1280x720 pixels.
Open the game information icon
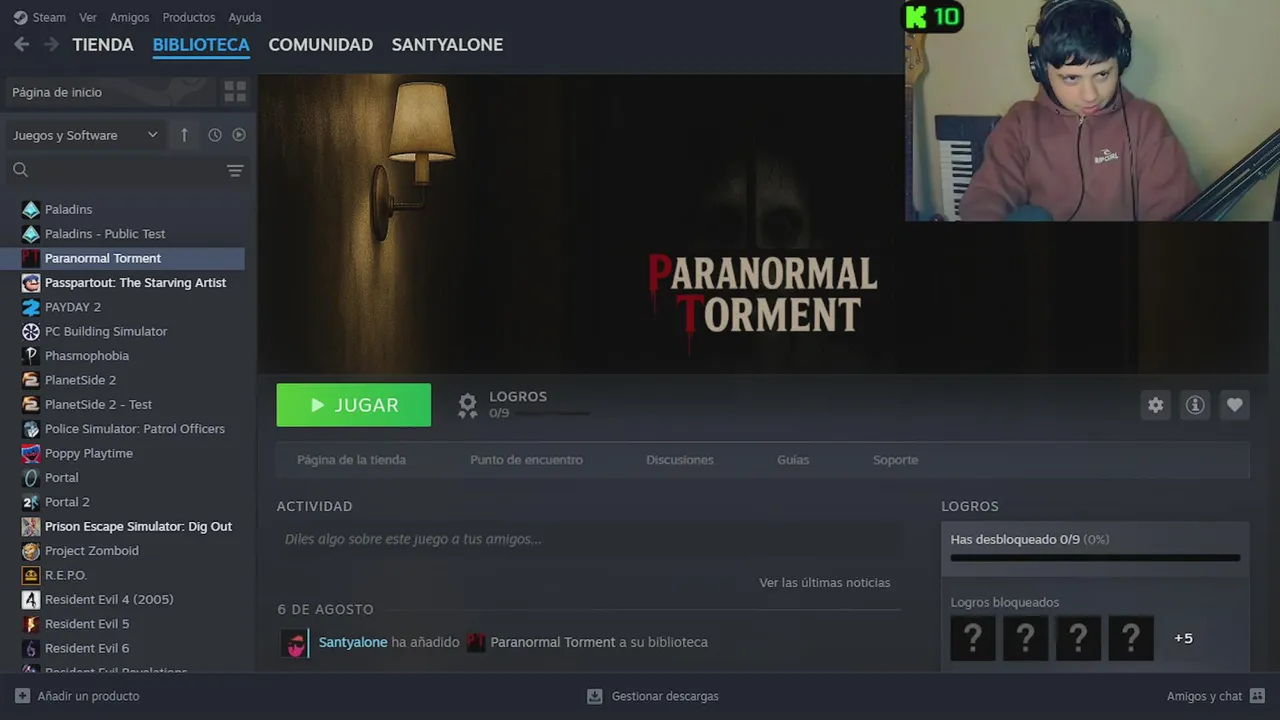(x=1195, y=405)
